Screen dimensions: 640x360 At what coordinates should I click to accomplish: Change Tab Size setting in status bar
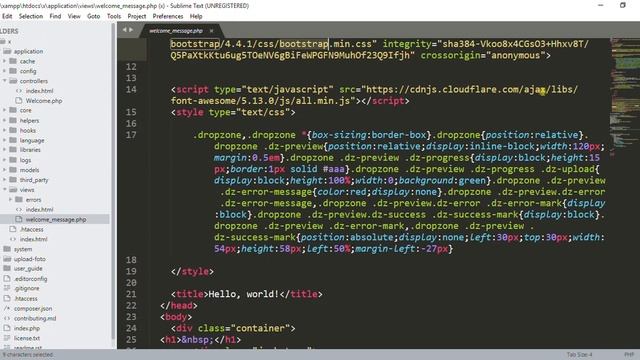(x=579, y=355)
